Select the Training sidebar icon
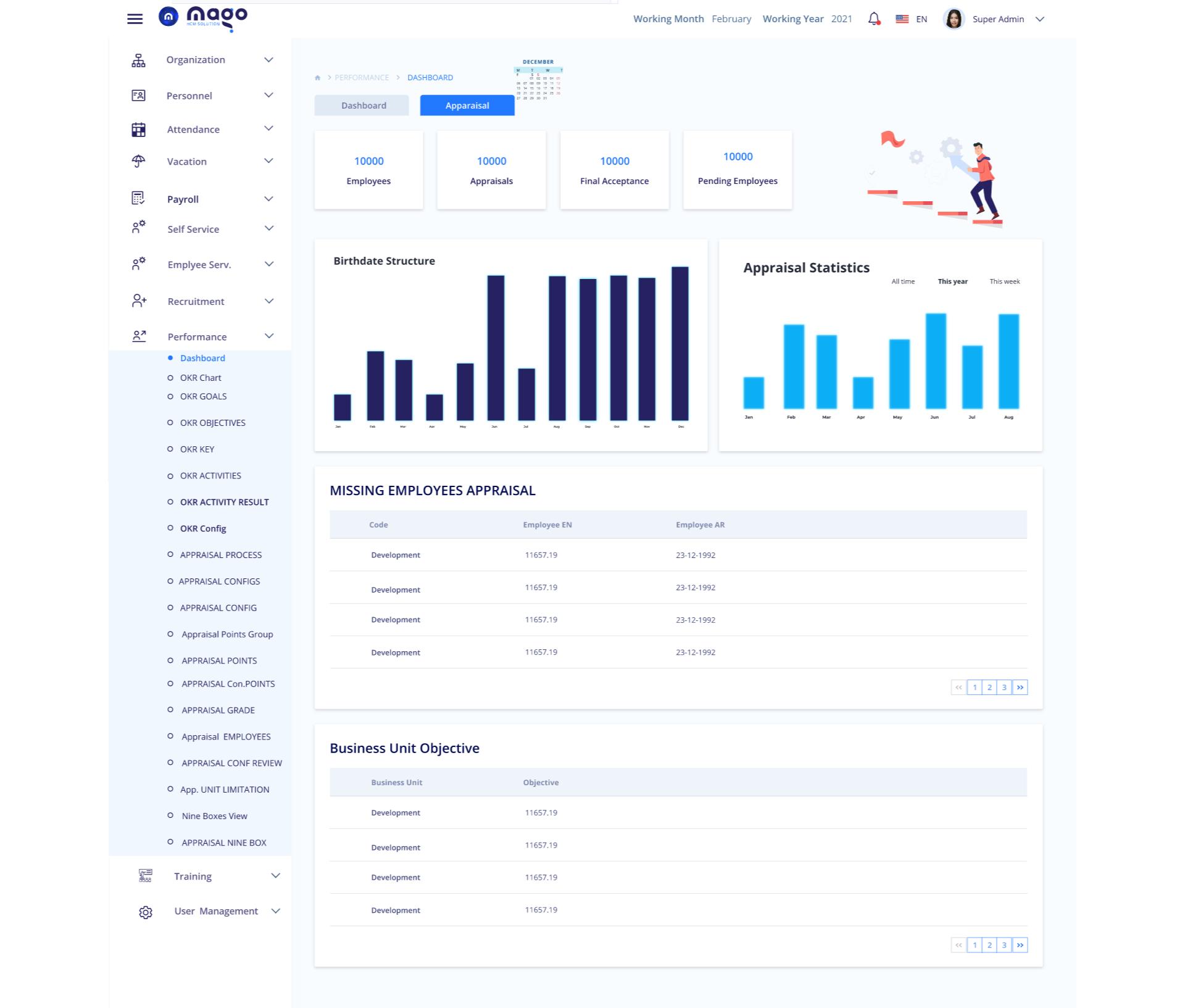1185x1008 pixels. pos(145,875)
